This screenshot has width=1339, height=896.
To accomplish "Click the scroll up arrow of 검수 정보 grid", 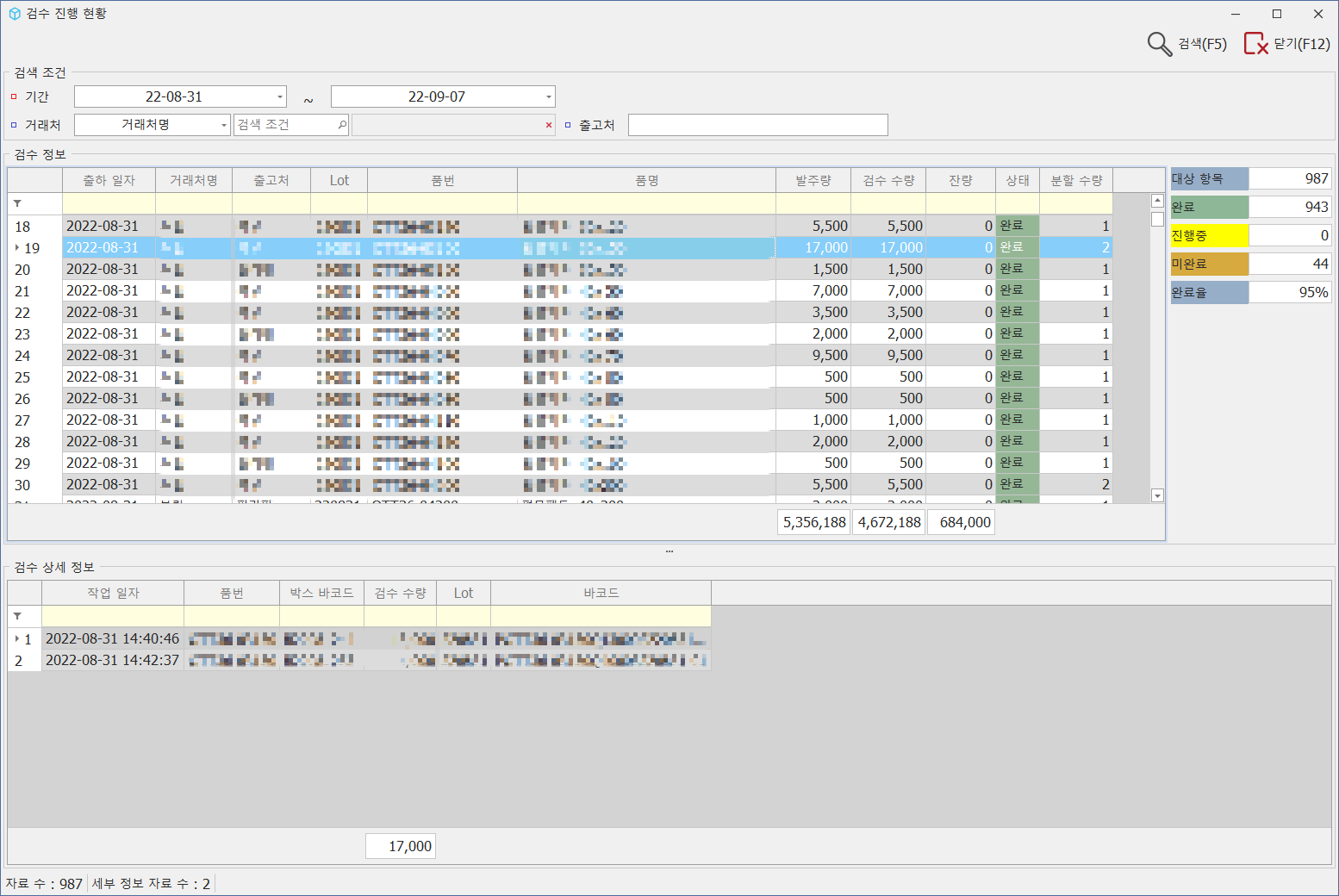I will pos(1157,201).
